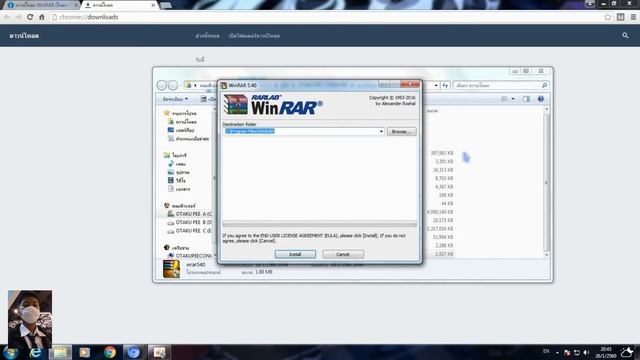Click the bookmark star icon in Chrome
Image resolution: width=640 pixels, height=360 pixels.
pos(608,17)
